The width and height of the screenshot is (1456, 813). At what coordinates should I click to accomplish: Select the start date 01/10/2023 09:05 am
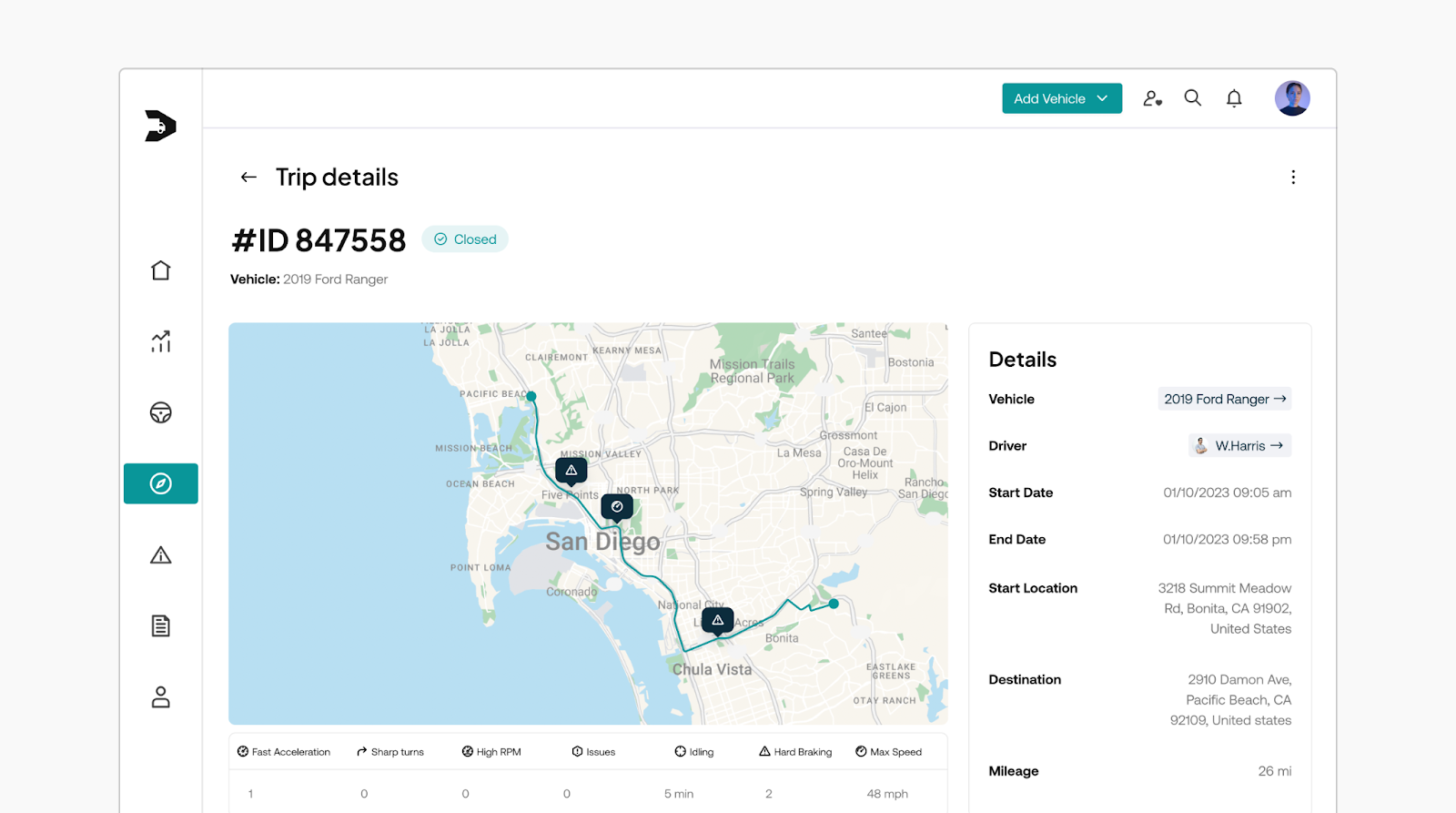click(x=1228, y=493)
